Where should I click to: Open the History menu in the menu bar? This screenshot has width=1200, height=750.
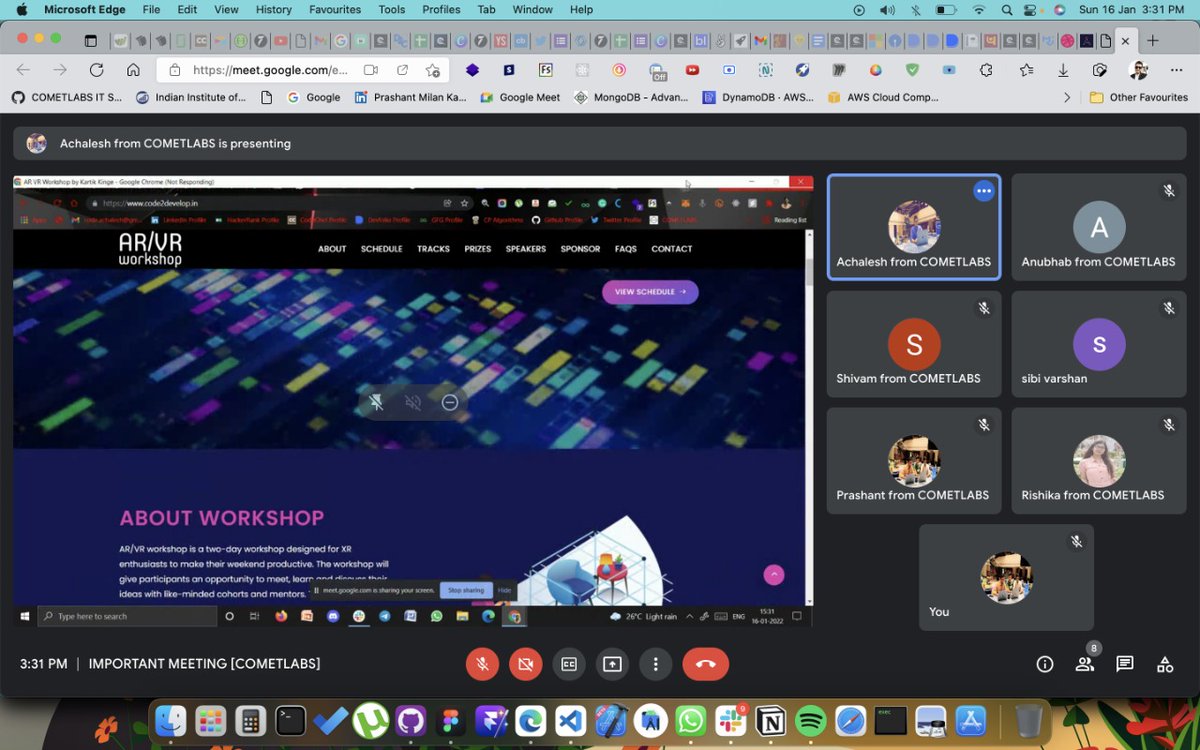pos(273,9)
